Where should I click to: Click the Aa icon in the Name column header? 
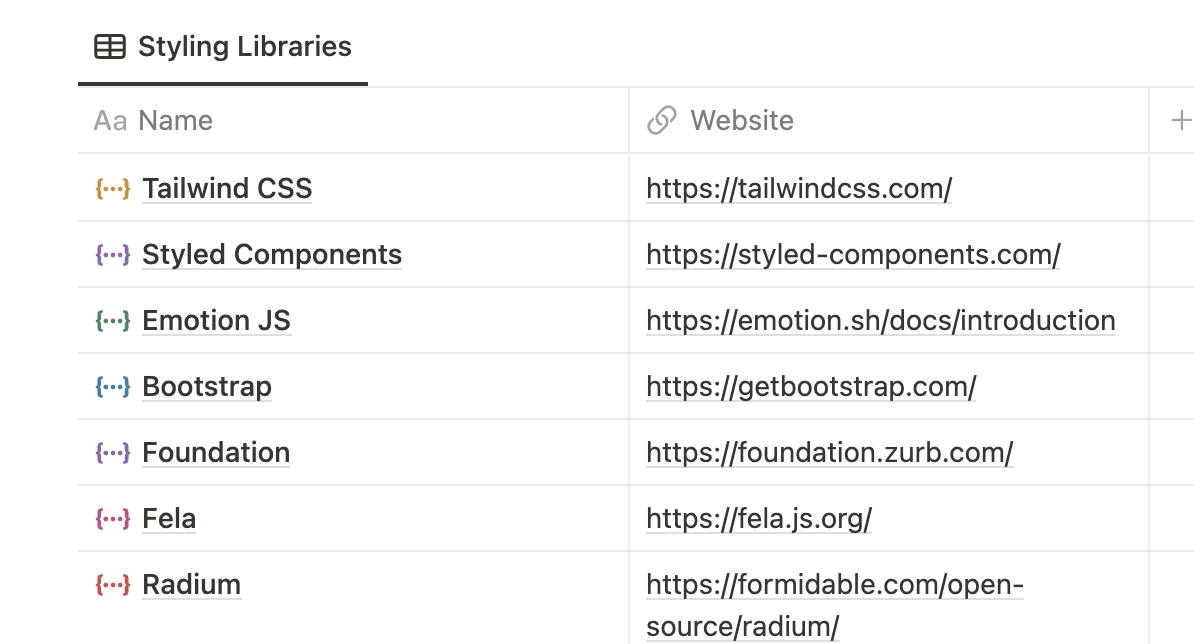point(109,120)
